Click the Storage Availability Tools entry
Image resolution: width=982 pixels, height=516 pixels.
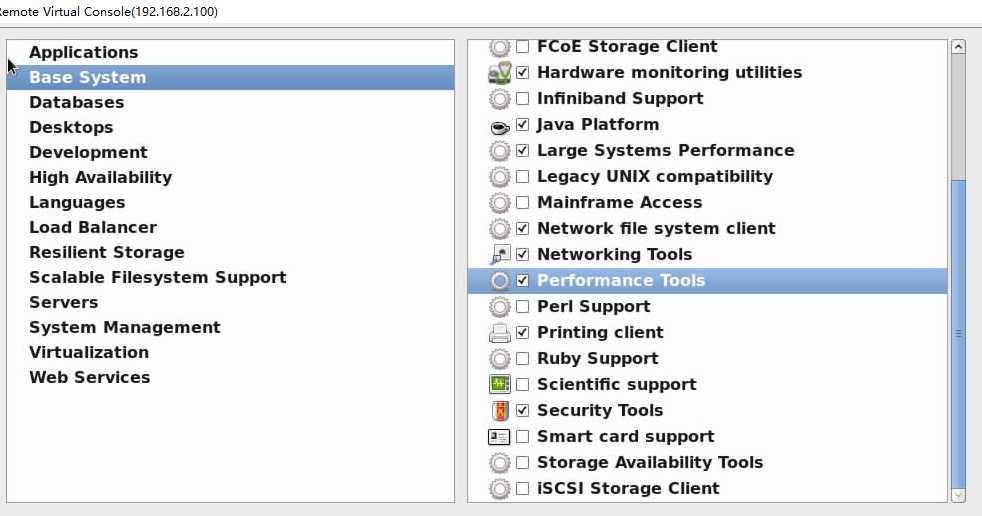[x=649, y=462]
